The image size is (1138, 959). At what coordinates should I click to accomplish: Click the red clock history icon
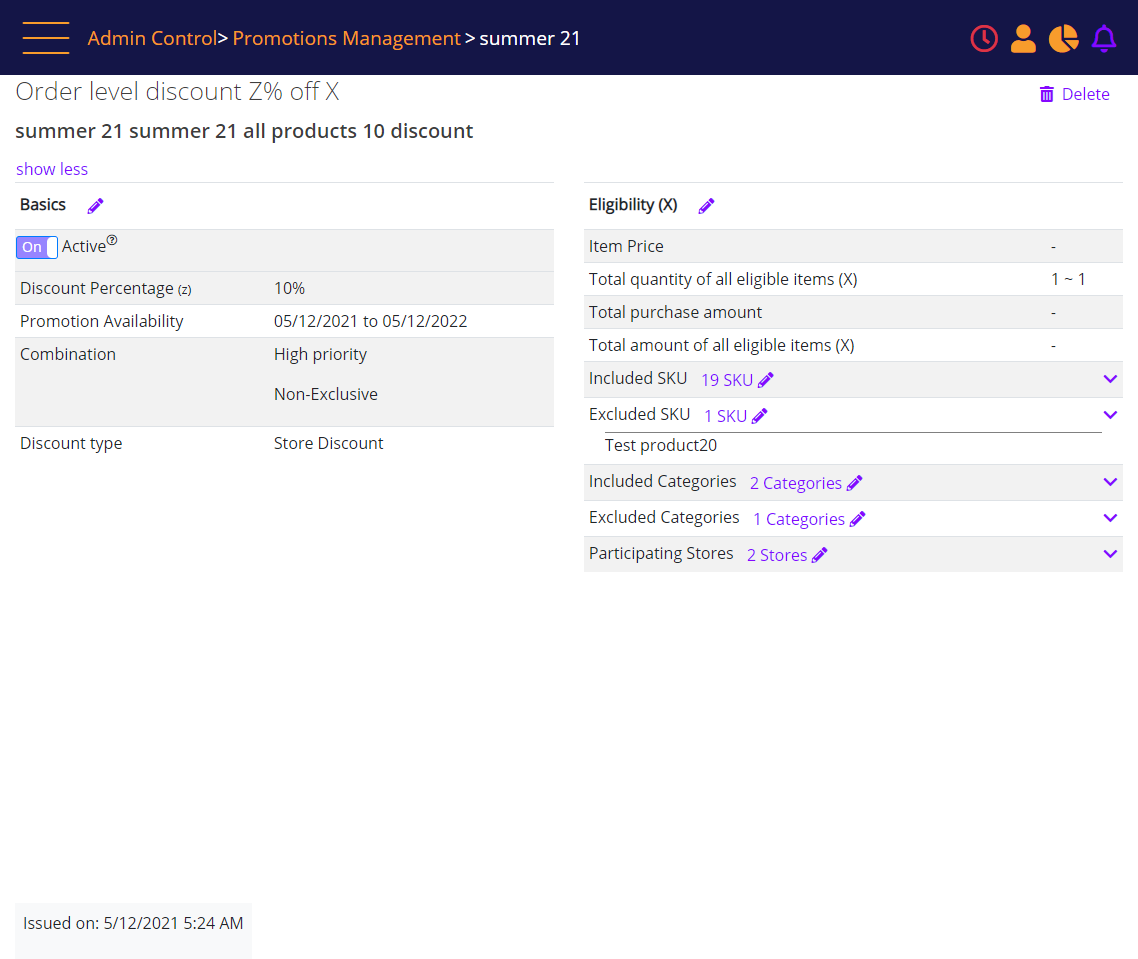coord(984,38)
